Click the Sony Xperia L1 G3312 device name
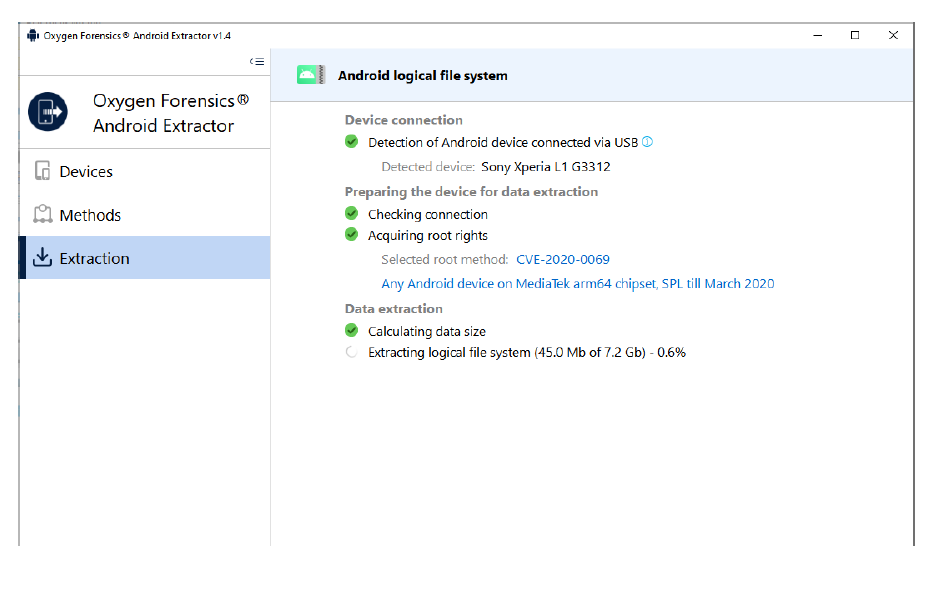 546,167
